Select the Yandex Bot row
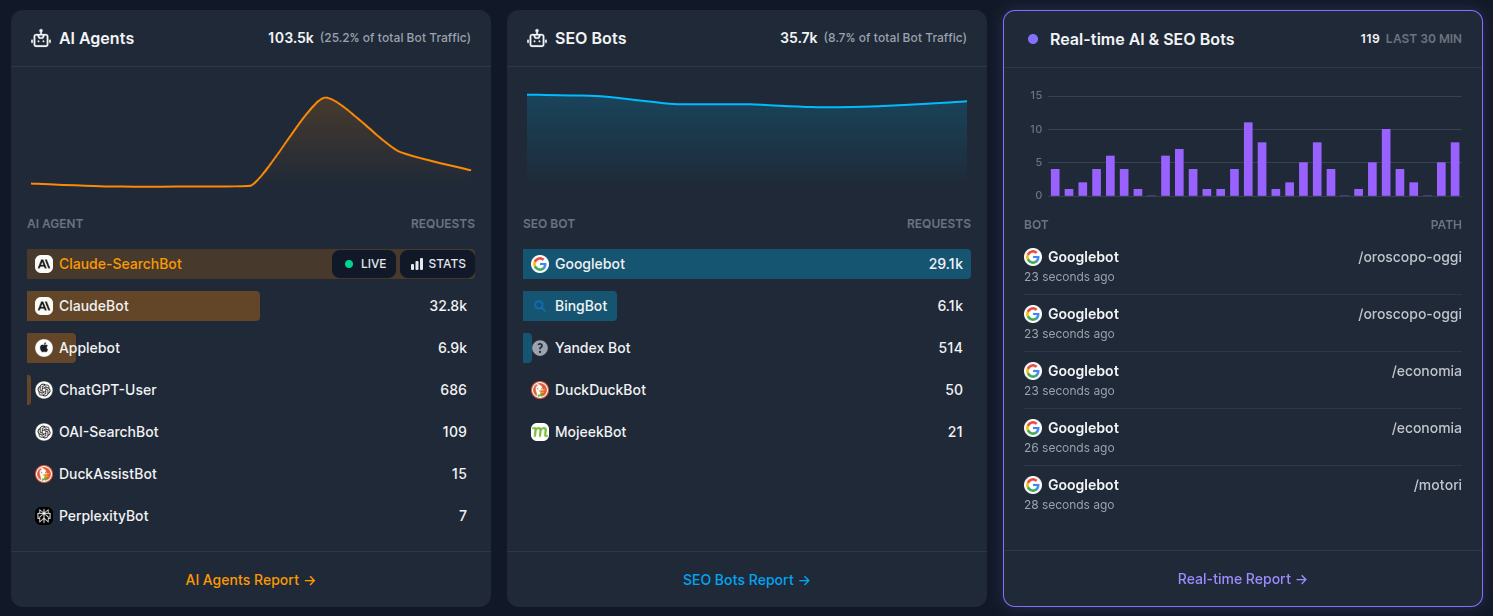The height and width of the screenshot is (616, 1493). click(x=747, y=348)
